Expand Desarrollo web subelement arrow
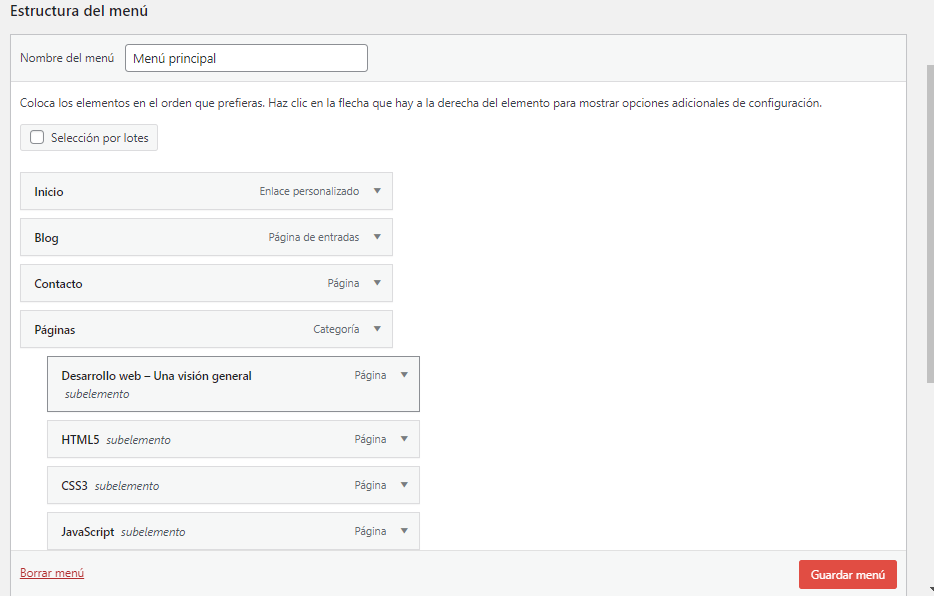This screenshot has width=934, height=596. coord(404,375)
